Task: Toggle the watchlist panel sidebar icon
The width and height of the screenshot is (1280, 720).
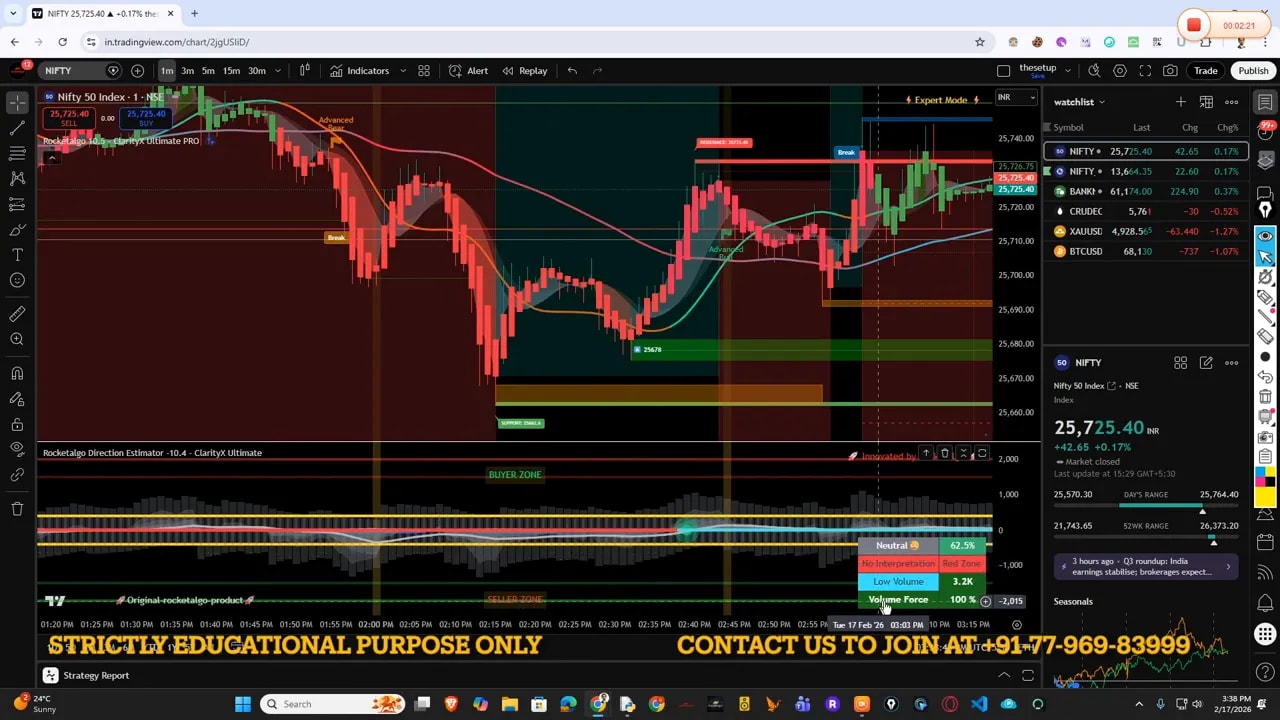Action: coord(1265,102)
